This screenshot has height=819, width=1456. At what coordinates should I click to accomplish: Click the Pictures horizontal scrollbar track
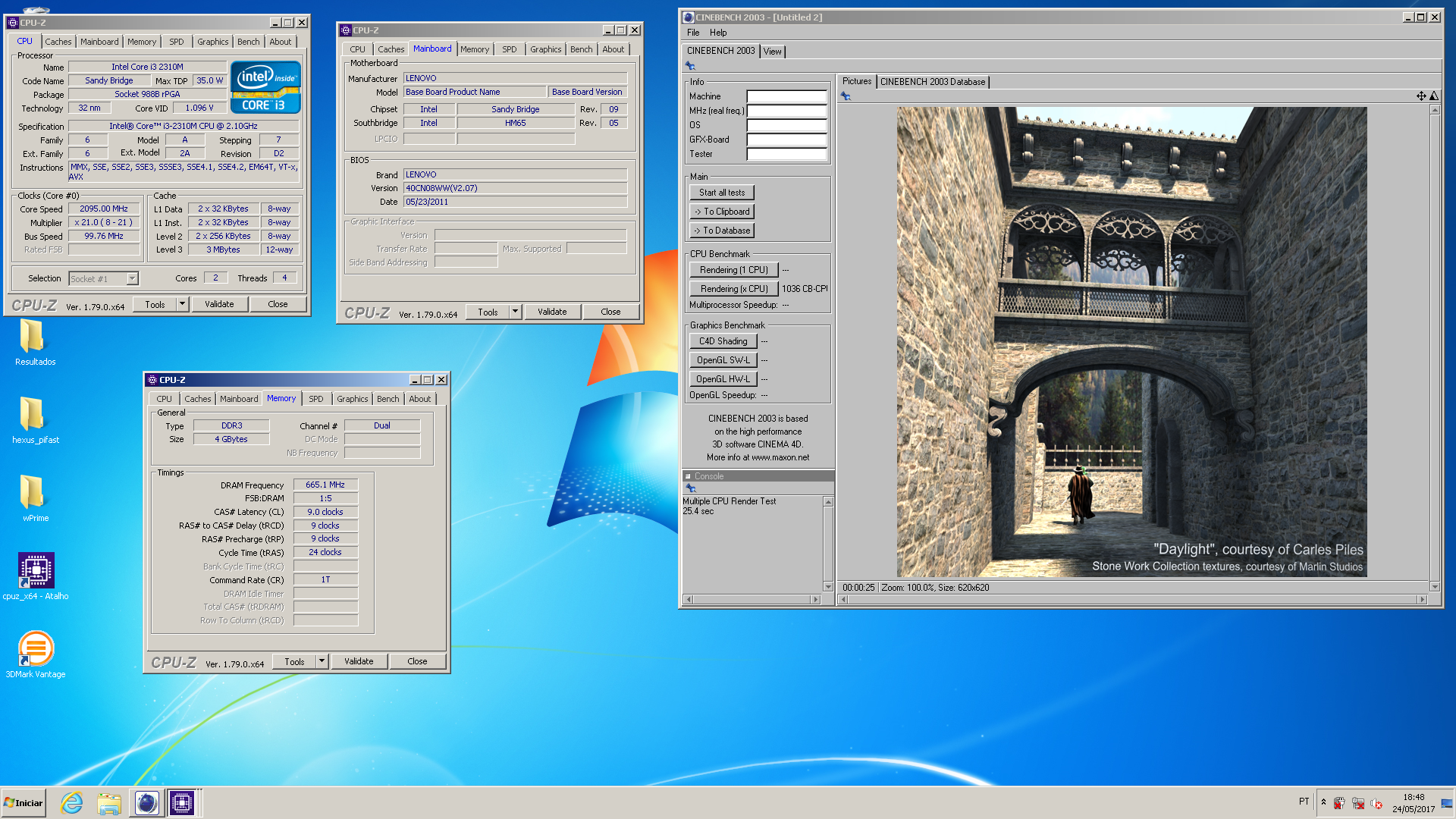tap(1132, 600)
